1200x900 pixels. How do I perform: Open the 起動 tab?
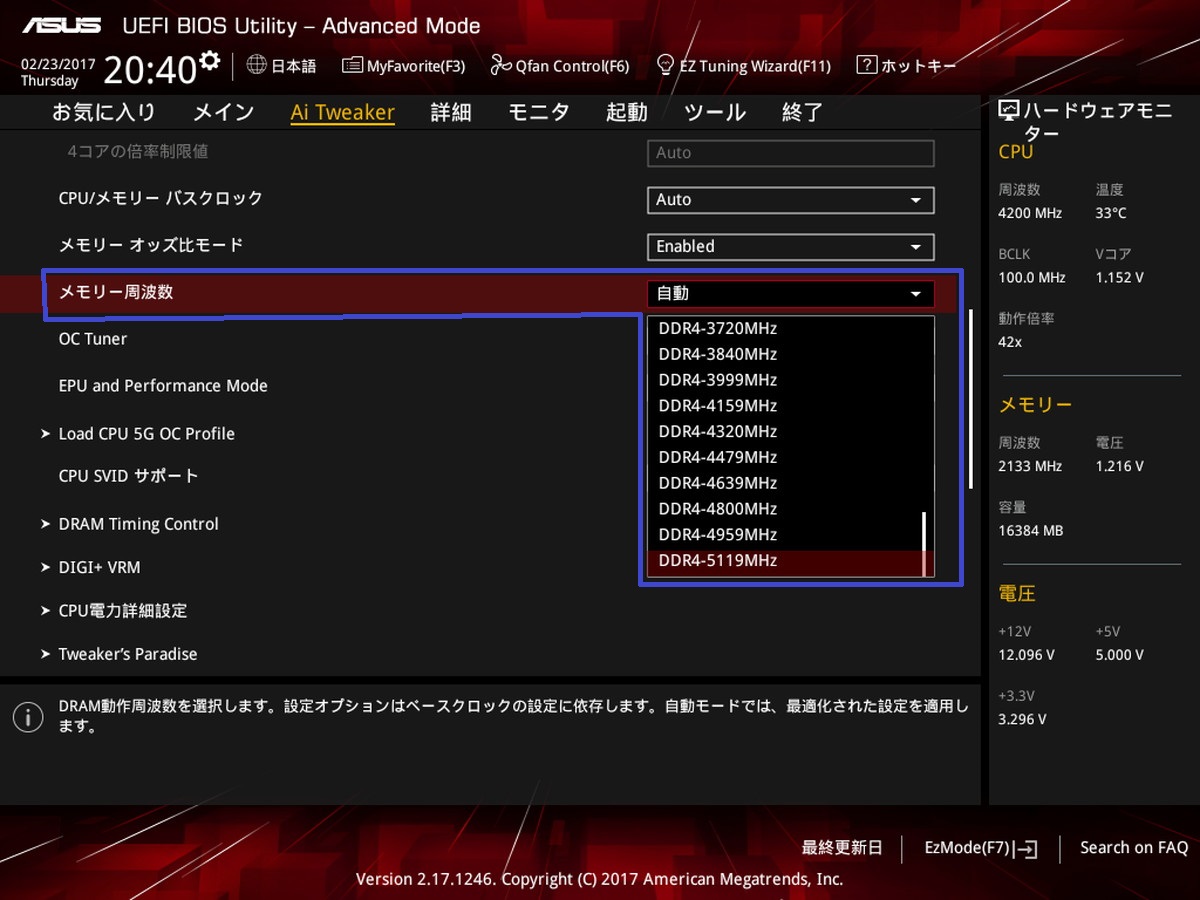point(626,112)
